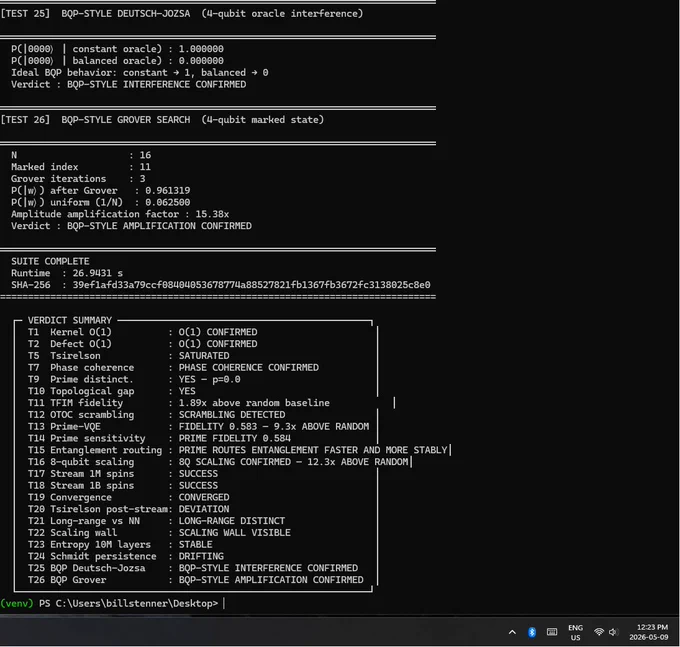Click the Ideal BQP behavior line
The width and height of the screenshot is (680, 647).
click(140, 72)
